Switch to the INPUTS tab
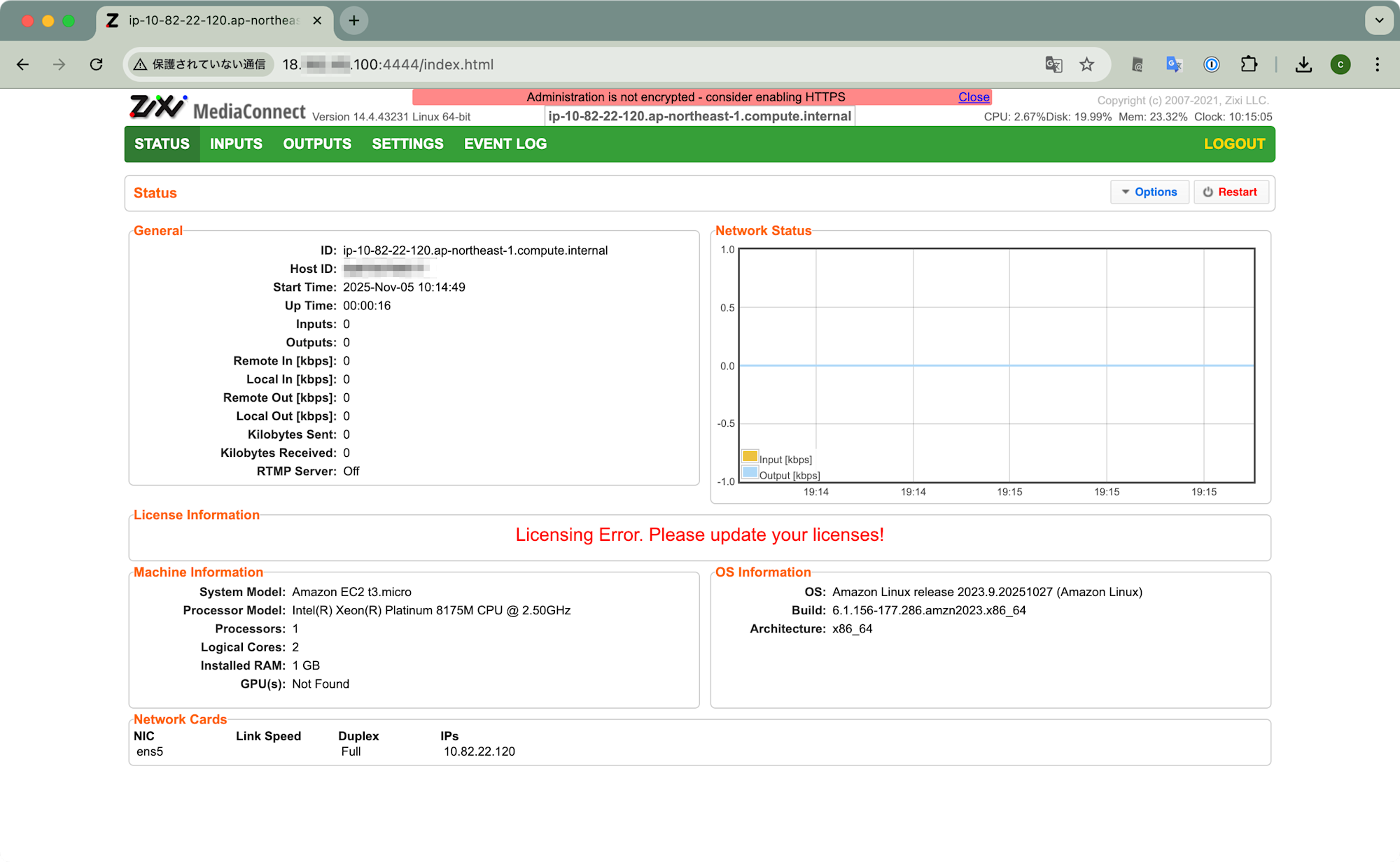 tap(236, 144)
